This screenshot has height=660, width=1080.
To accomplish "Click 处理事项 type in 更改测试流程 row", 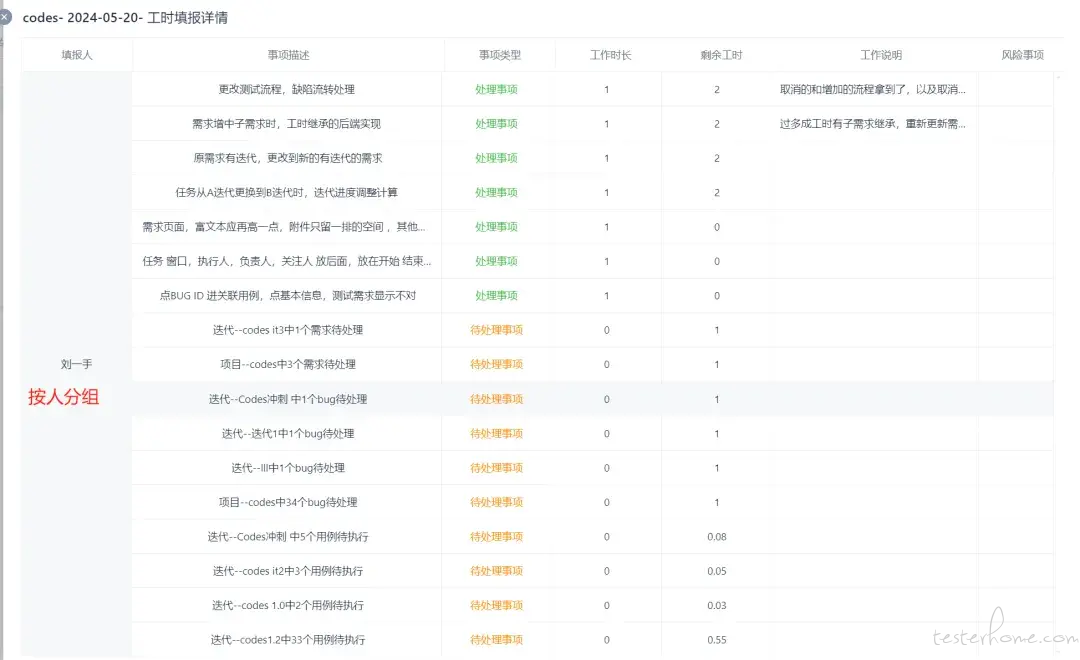I will click(496, 90).
